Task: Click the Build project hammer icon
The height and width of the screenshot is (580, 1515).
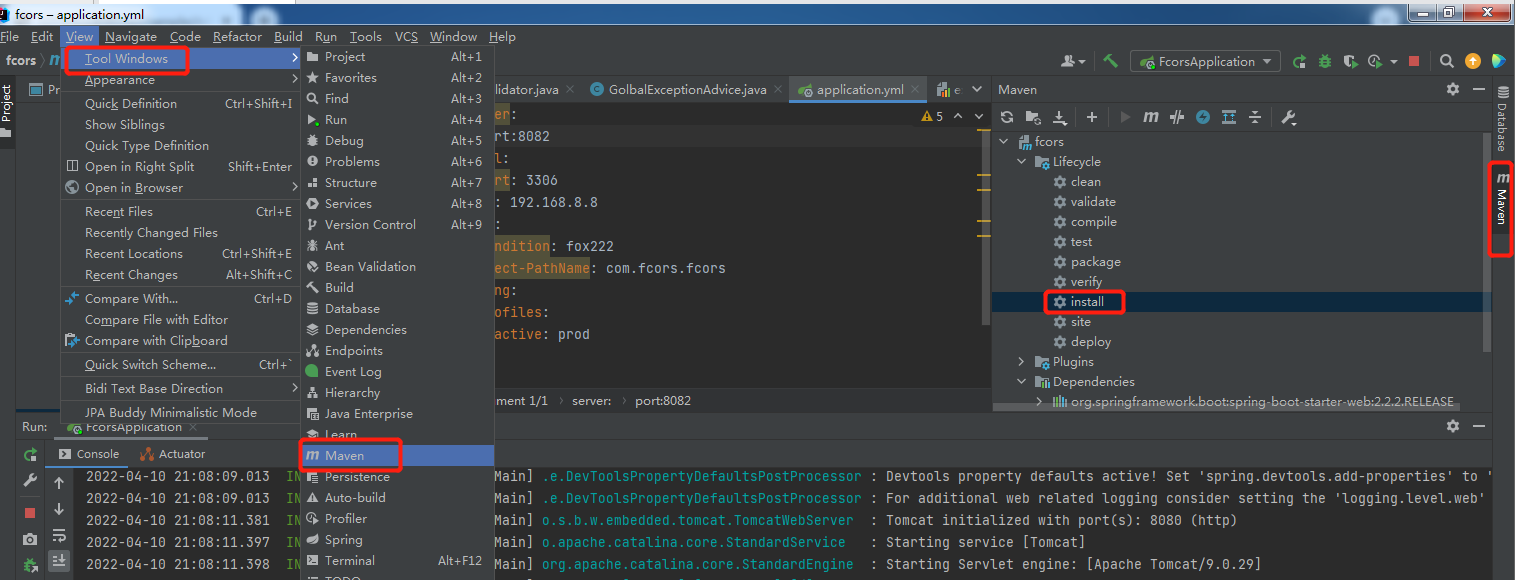Action: 1110,61
